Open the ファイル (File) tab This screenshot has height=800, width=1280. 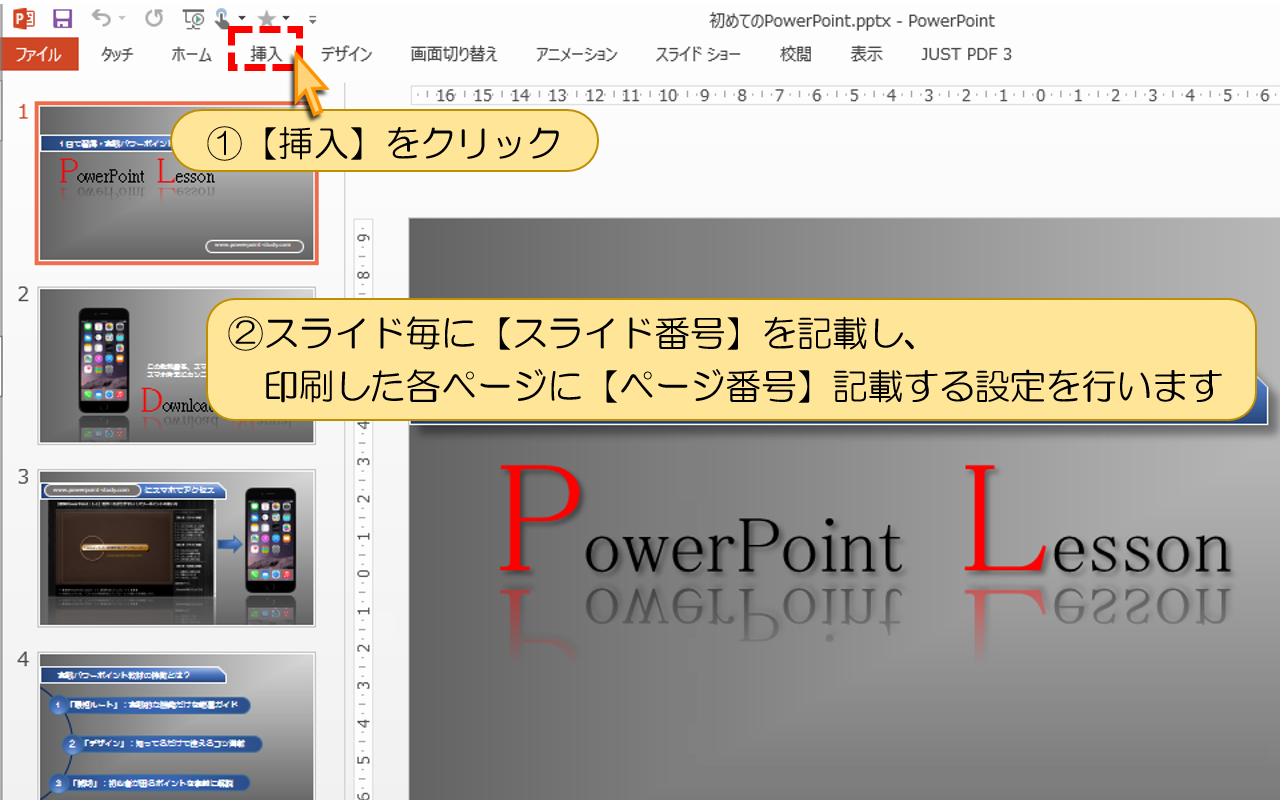(x=39, y=54)
